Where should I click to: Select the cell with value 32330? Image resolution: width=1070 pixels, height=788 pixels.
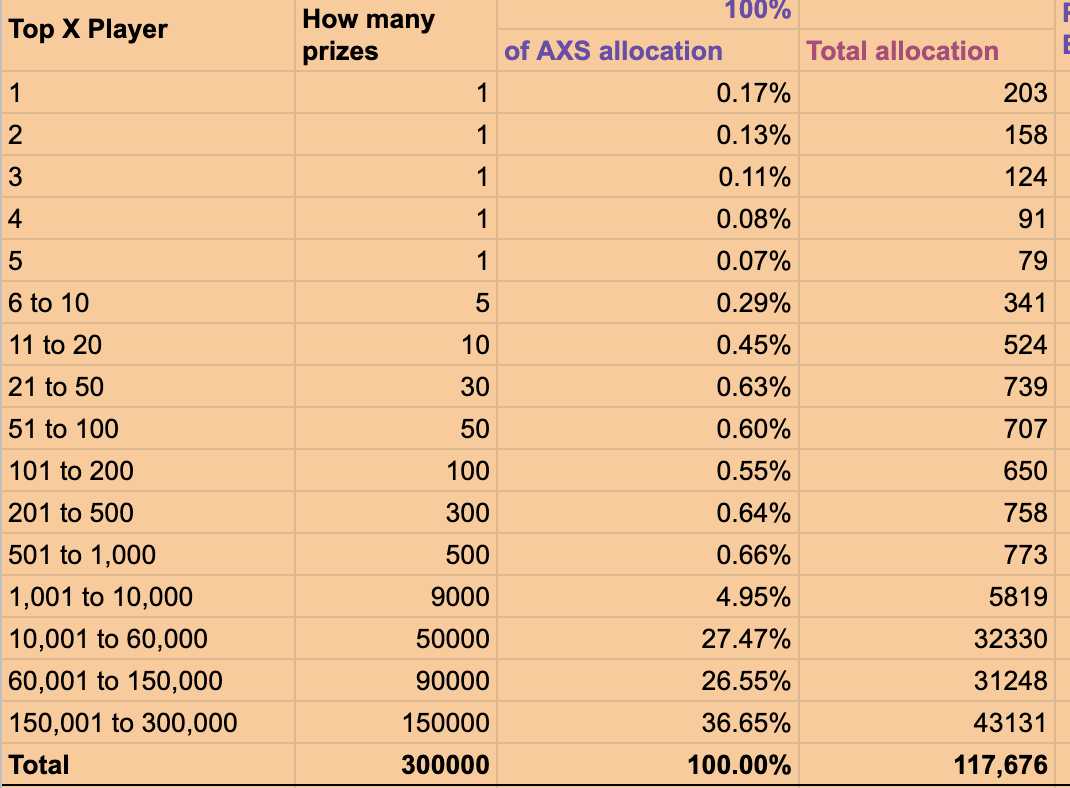tap(927, 639)
